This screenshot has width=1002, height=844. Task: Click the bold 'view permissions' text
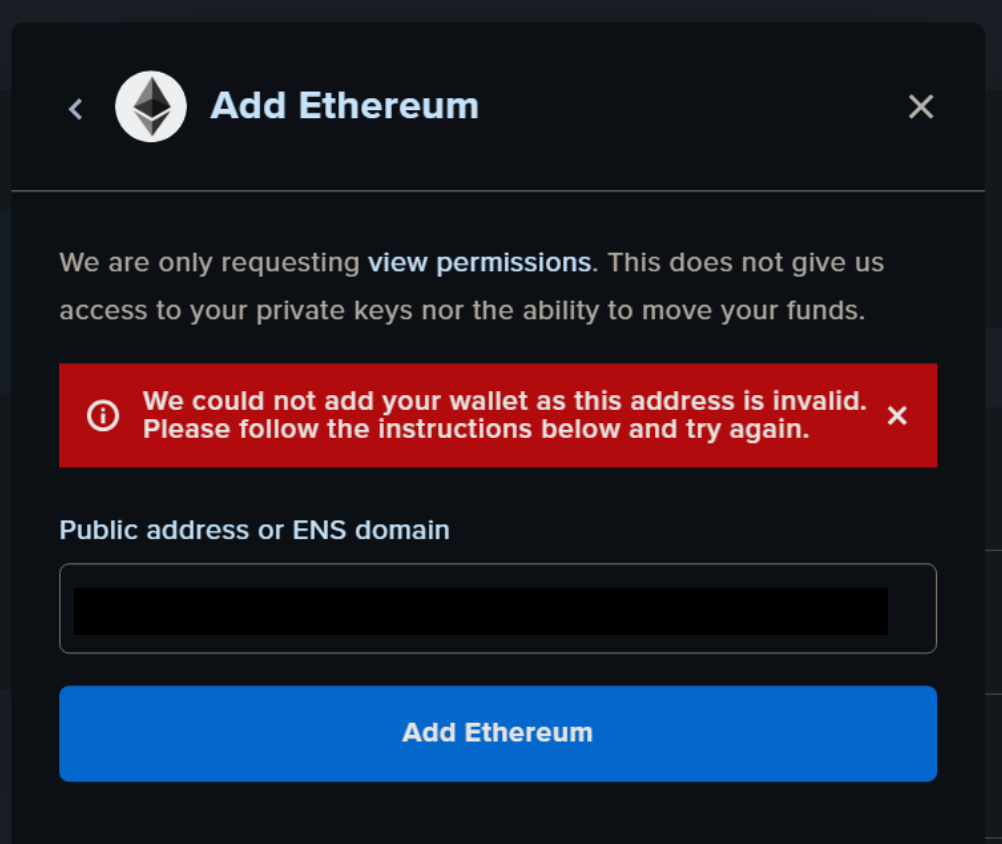pyautogui.click(x=479, y=263)
